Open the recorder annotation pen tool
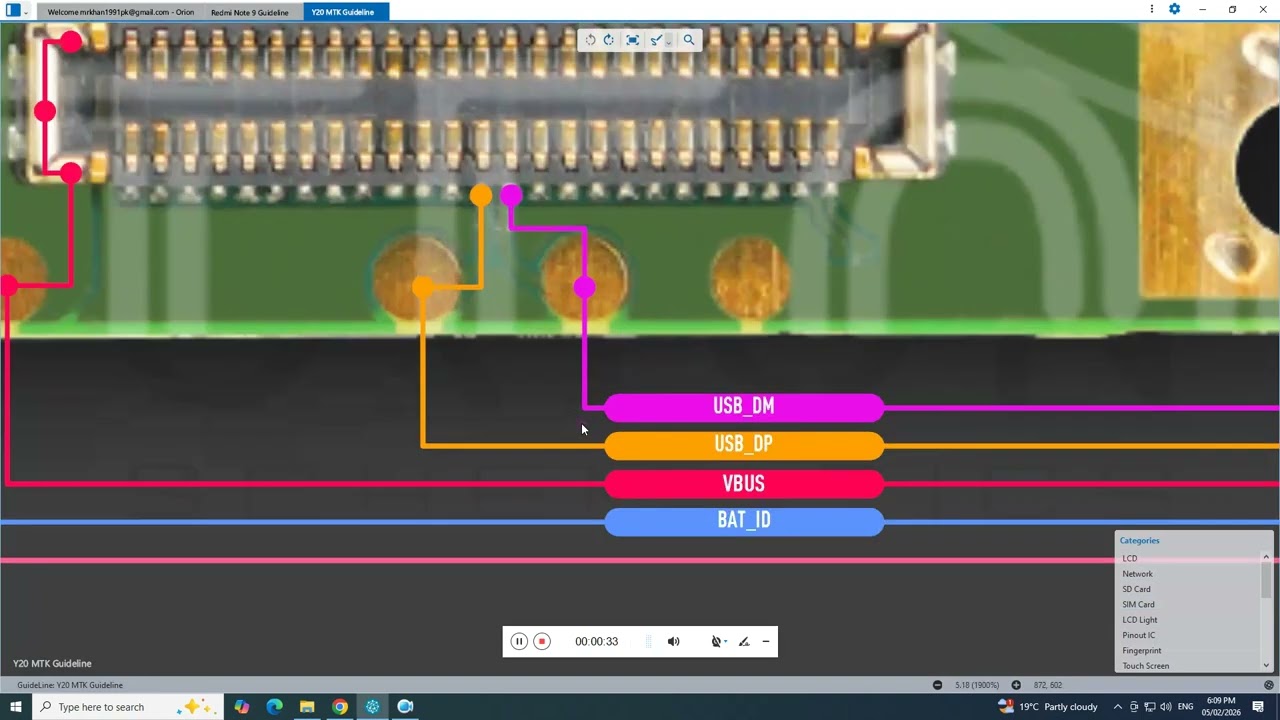 744,642
